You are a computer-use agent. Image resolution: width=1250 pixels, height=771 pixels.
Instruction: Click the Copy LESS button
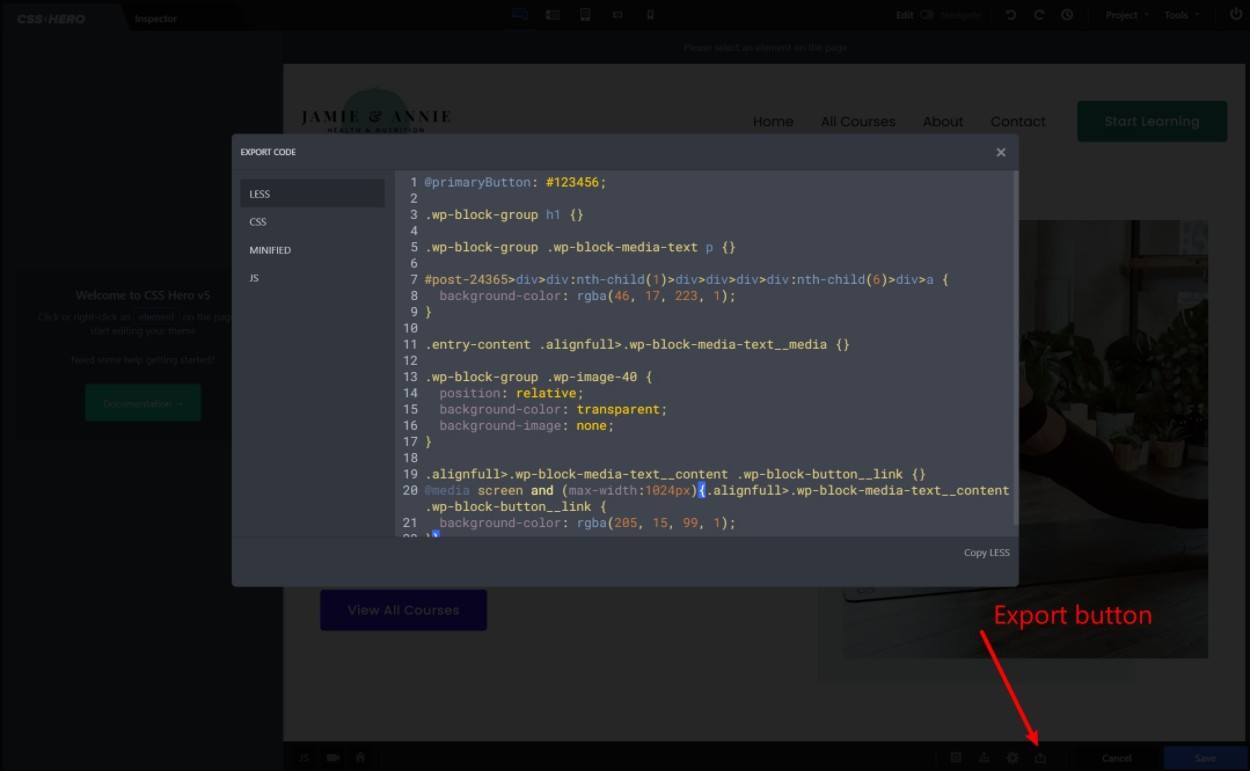coord(986,553)
